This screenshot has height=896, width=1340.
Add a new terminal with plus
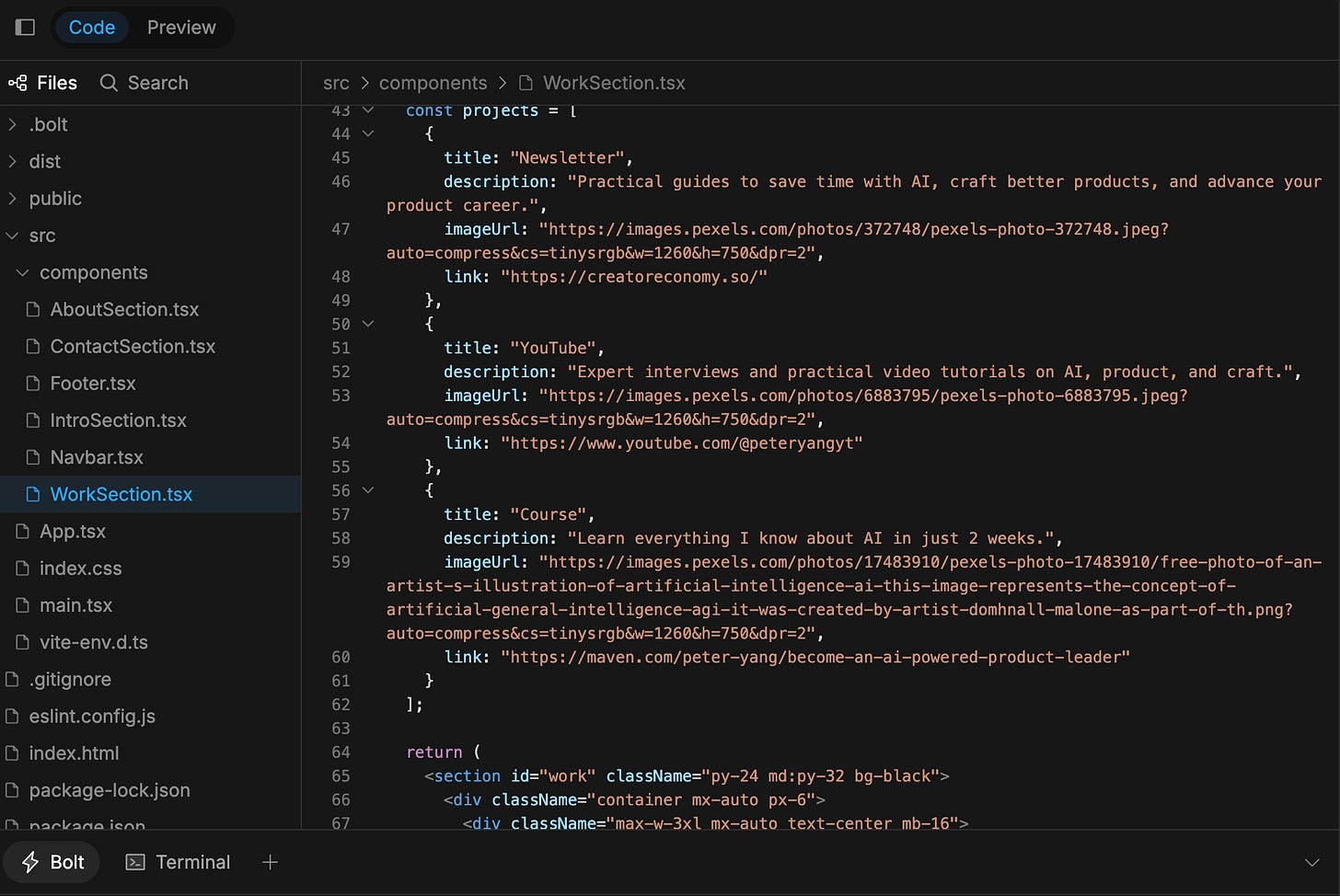270,862
